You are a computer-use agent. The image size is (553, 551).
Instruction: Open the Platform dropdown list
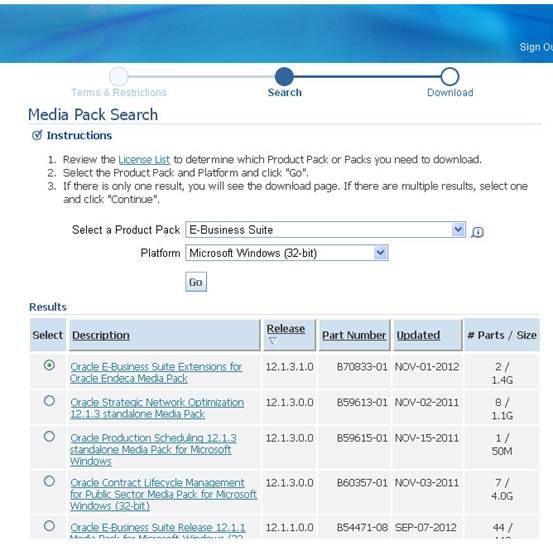[x=286, y=253]
